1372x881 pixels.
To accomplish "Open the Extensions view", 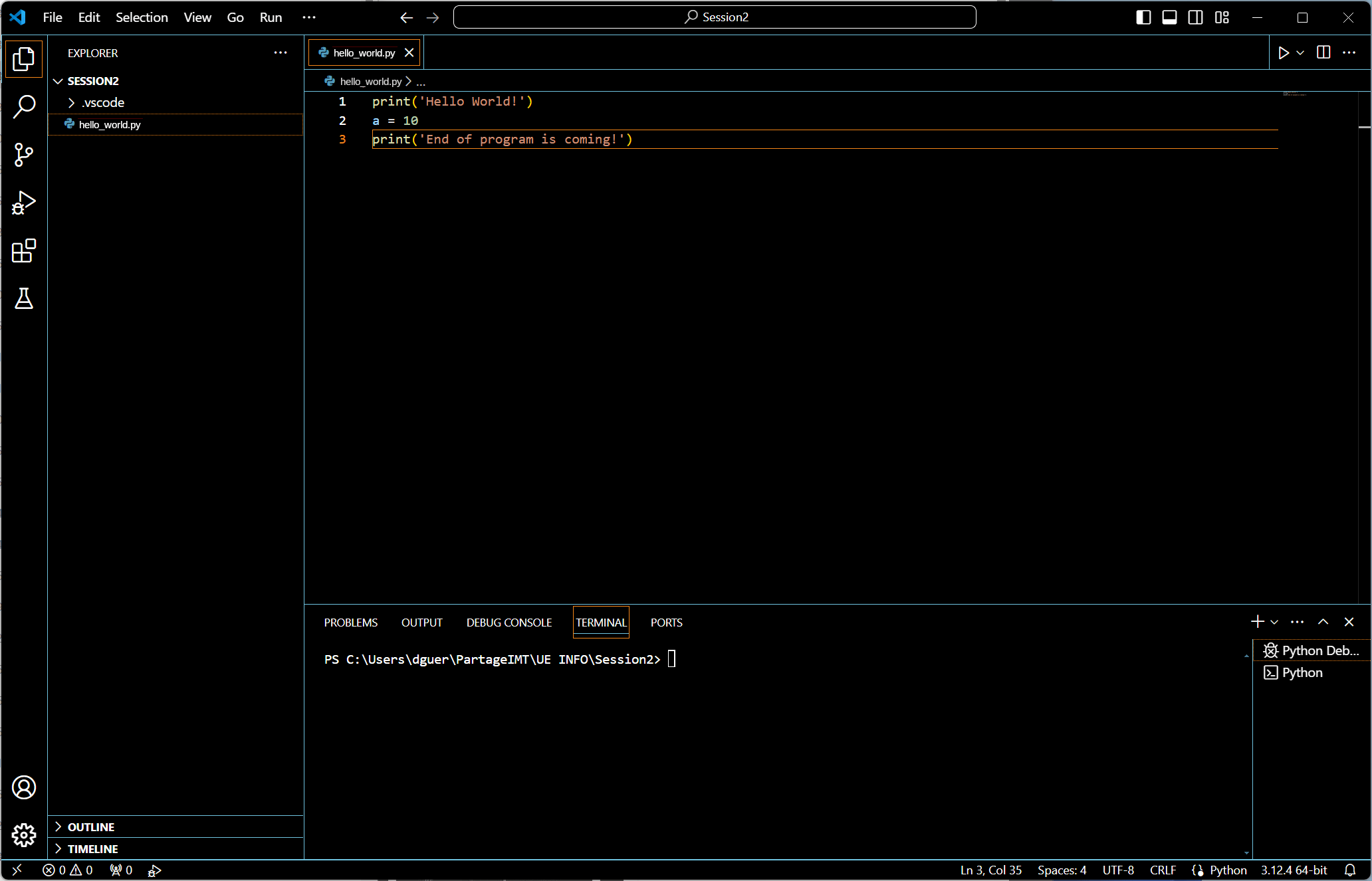I will coord(24,251).
